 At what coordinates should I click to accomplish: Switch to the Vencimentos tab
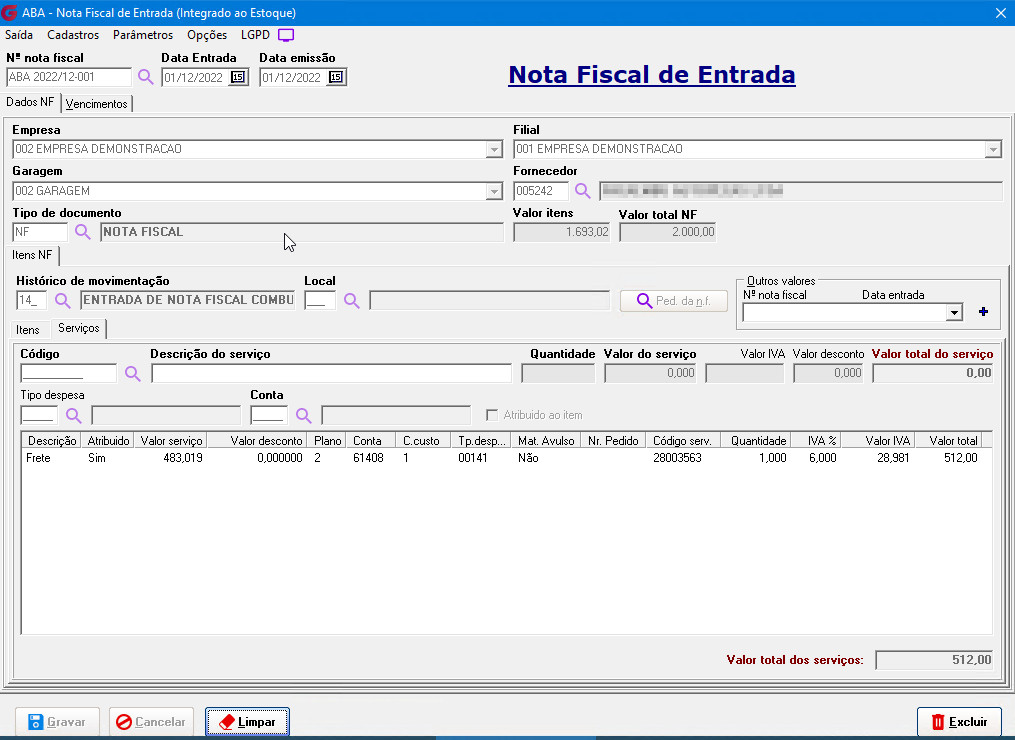96,104
